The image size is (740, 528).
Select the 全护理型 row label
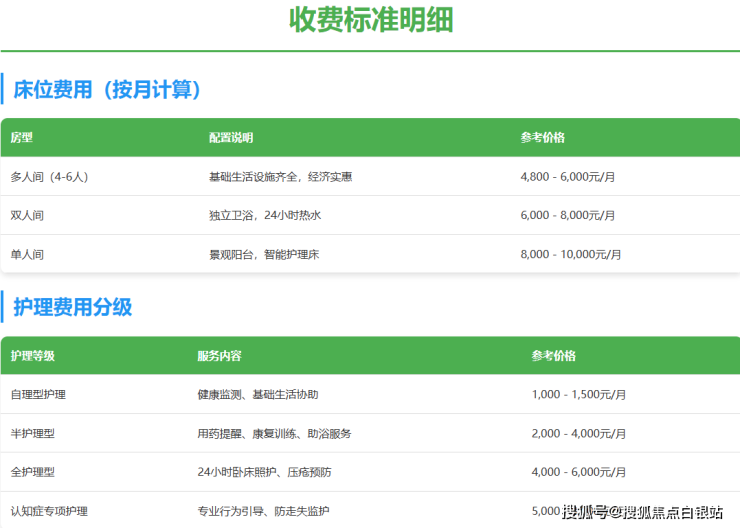(33, 472)
